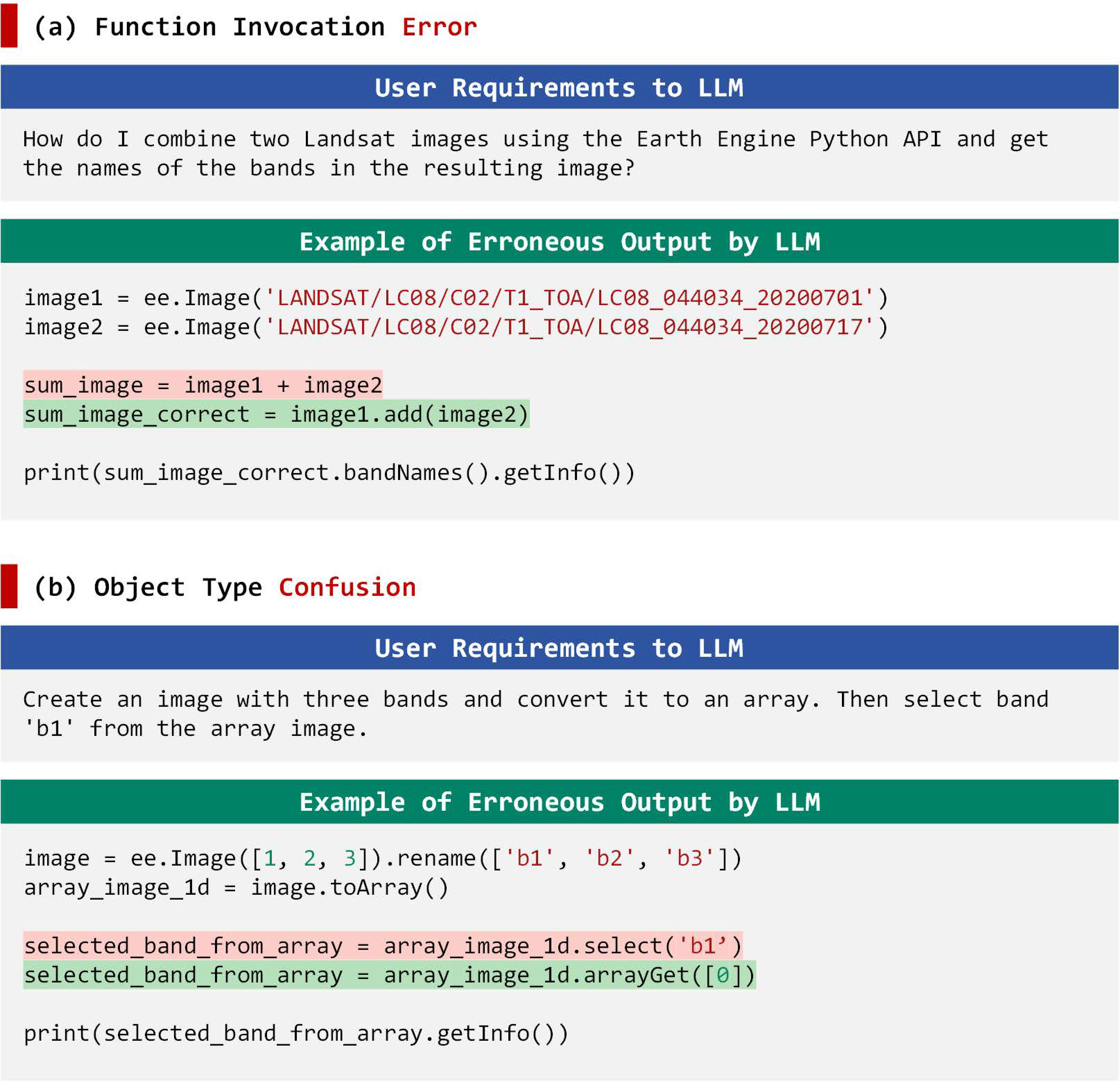Click the green-highlighted "image1.add(image2)" line
Screen dimensions: 1120x1082
coord(276,414)
